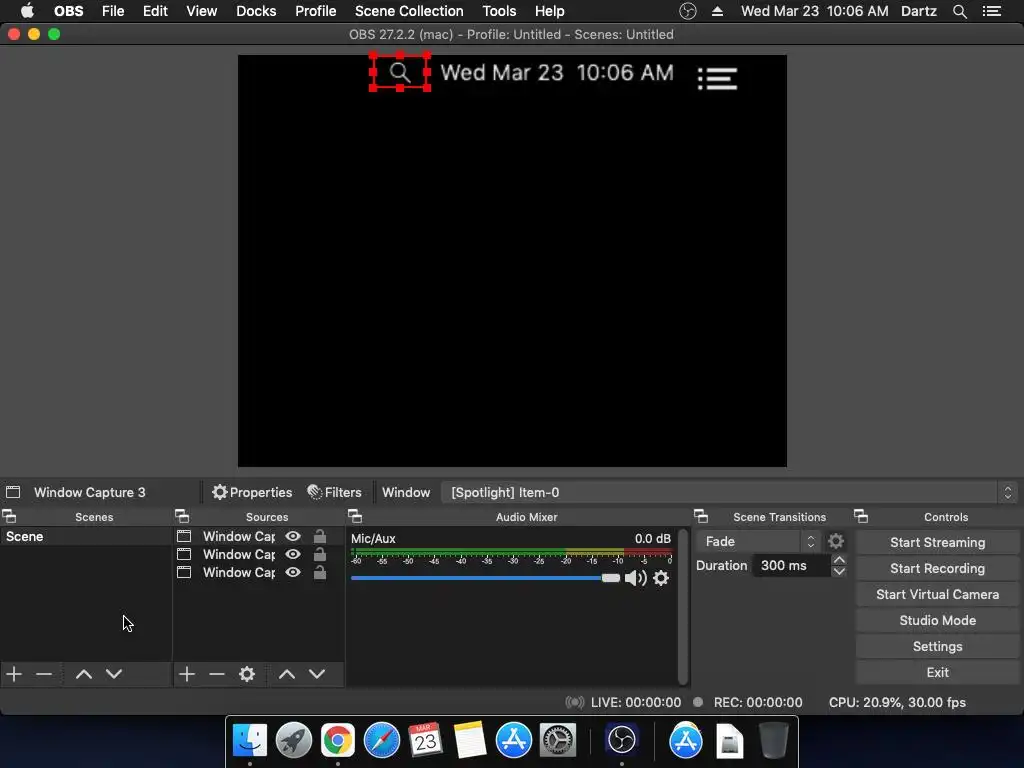The width and height of the screenshot is (1024, 768).
Task: Click Start Virtual Camera
Action: pyautogui.click(x=937, y=595)
